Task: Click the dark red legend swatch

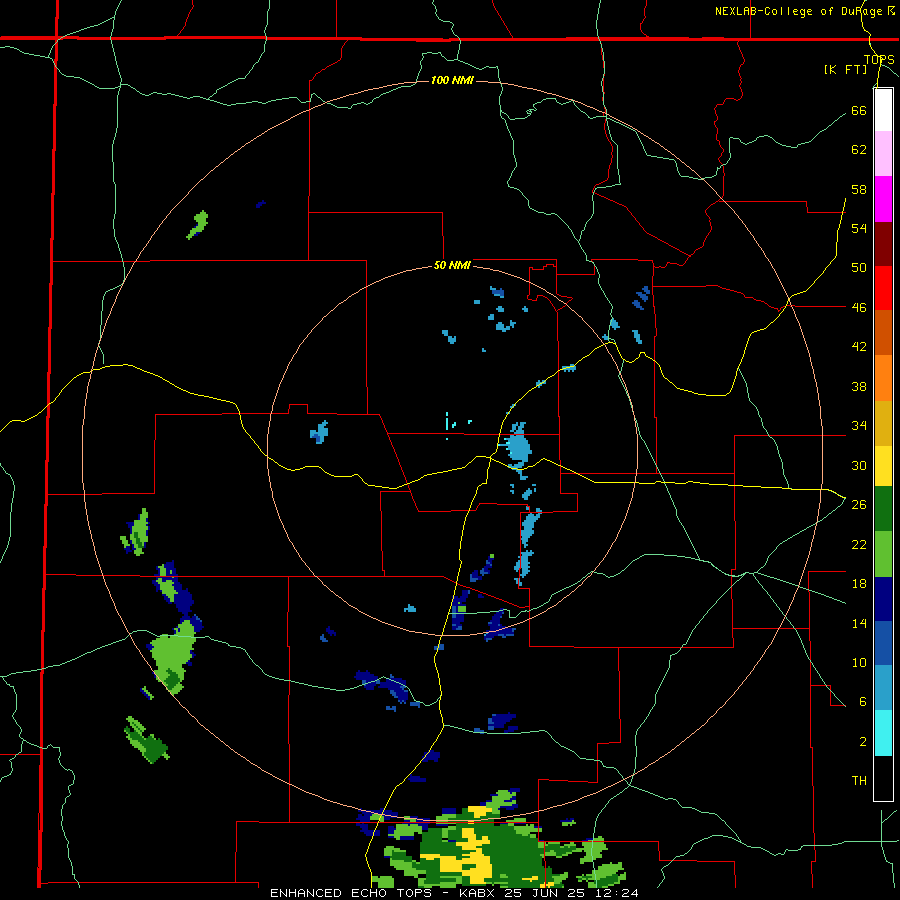Action: coord(883,244)
